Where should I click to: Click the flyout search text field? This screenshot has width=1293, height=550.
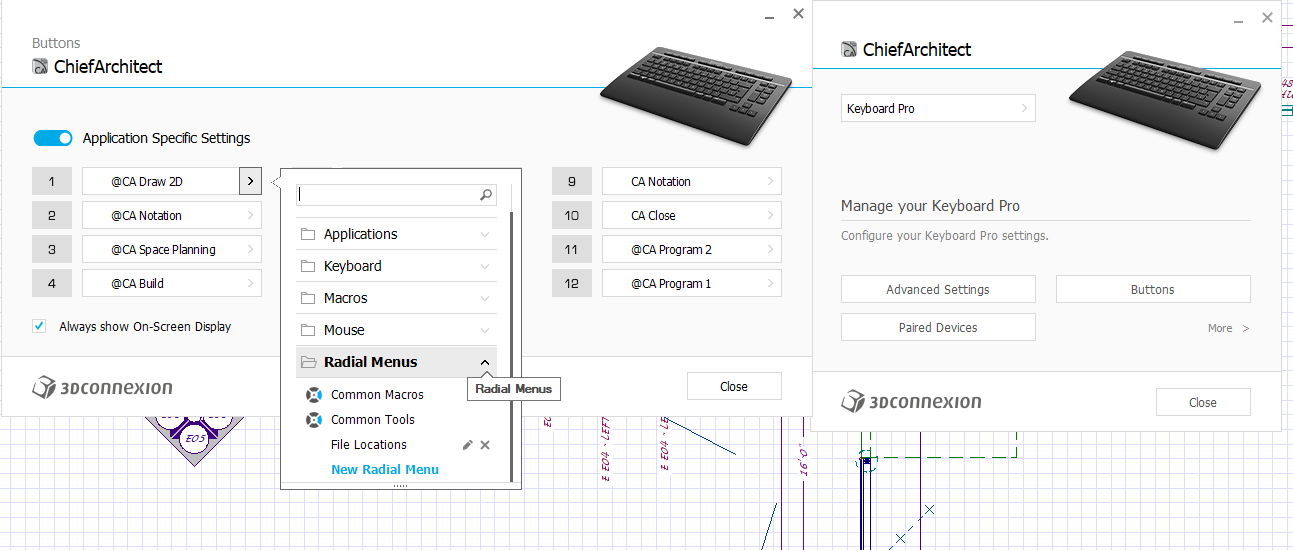[388, 195]
